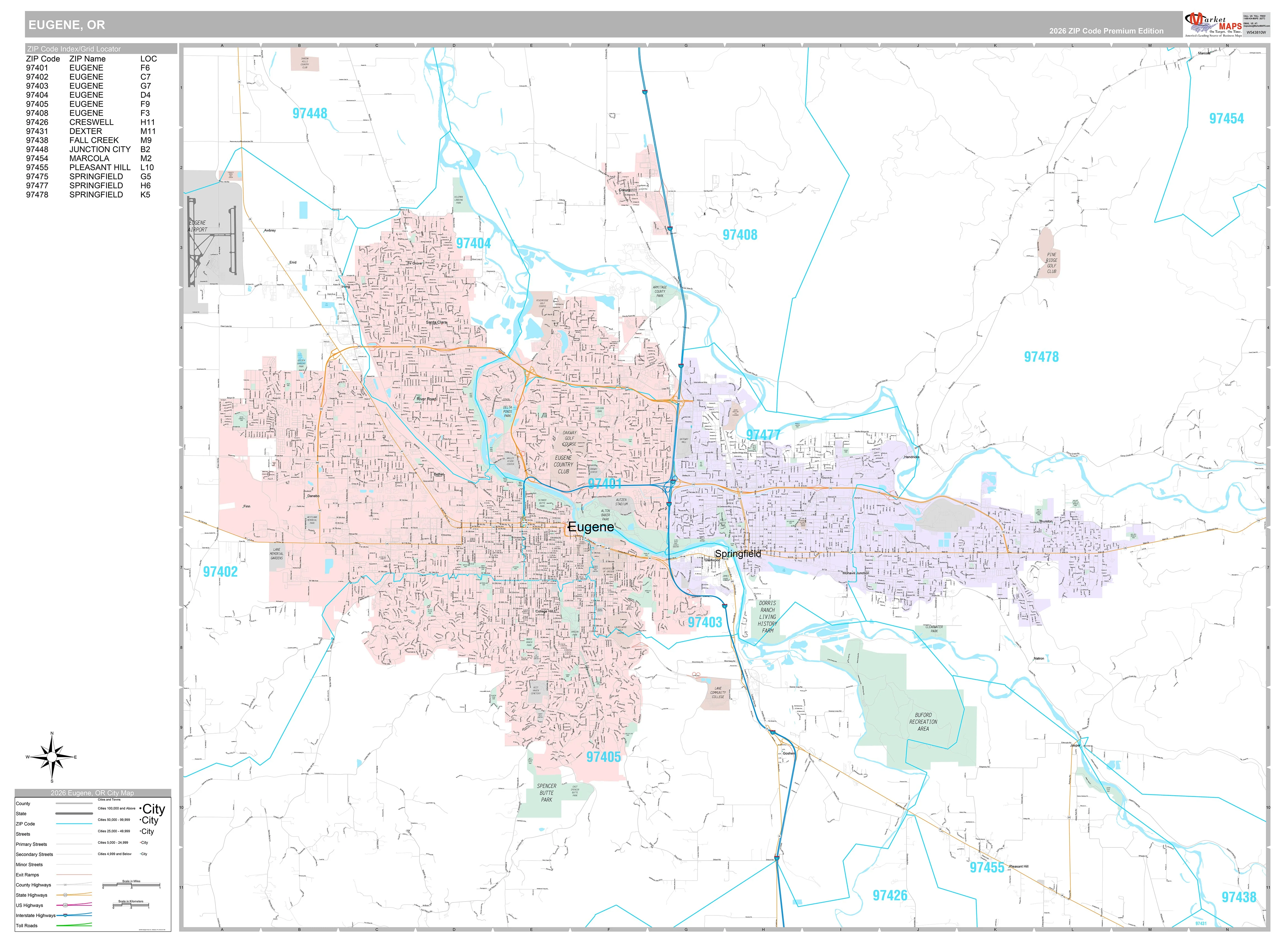Click the EUGENE, OR map title
Screen dimensions: 1288x944
(67, 25)
